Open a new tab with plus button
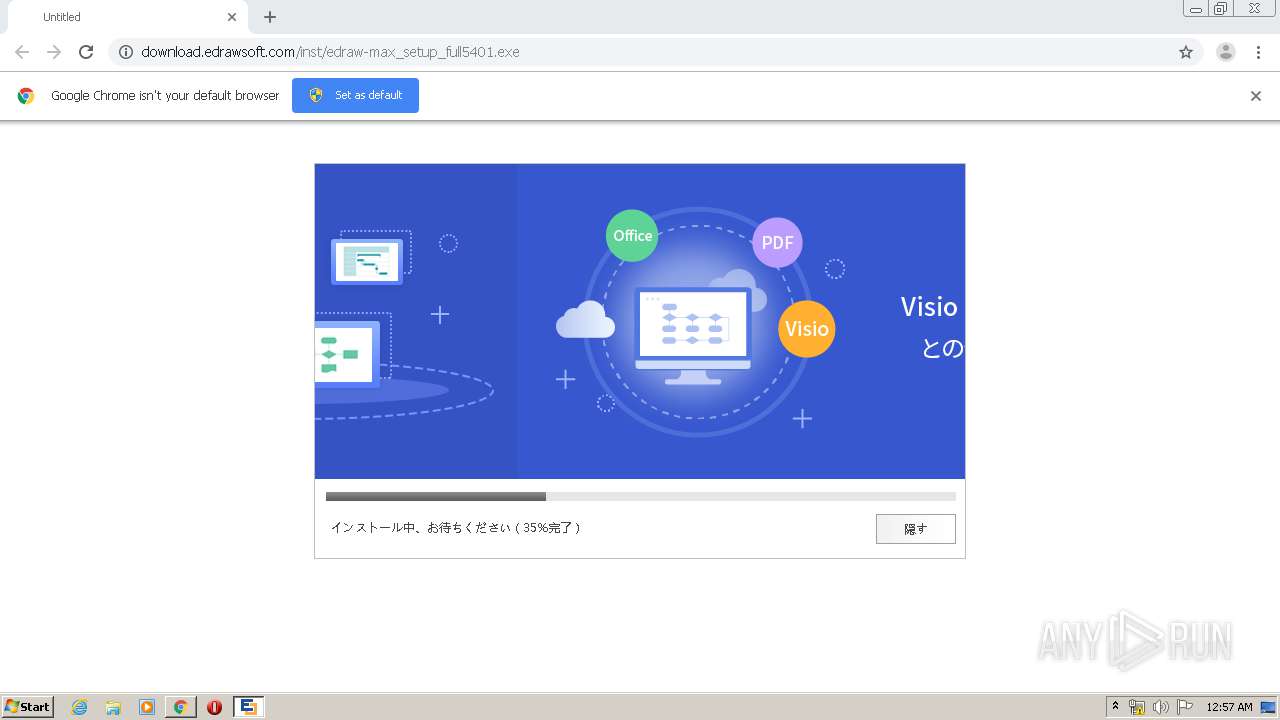 point(270,17)
